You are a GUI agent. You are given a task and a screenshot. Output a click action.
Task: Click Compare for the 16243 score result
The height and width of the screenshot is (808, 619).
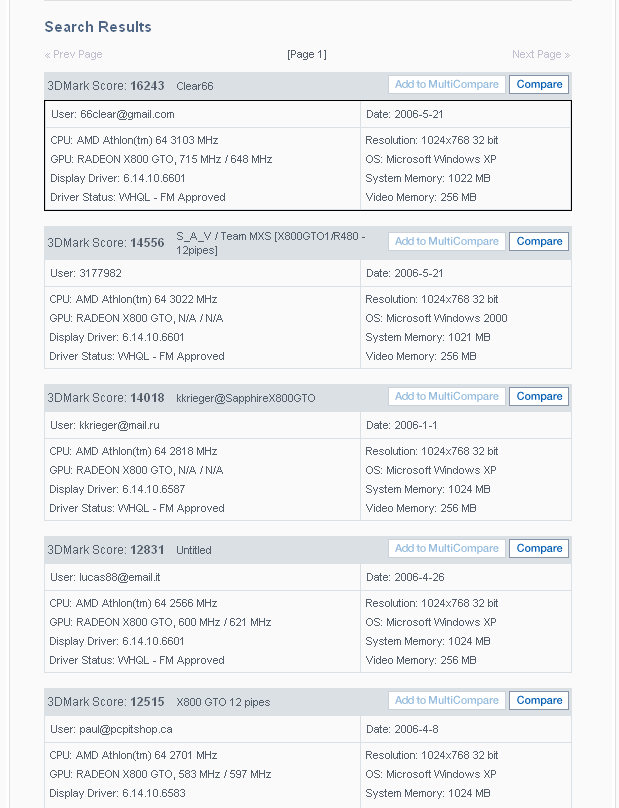tap(539, 85)
